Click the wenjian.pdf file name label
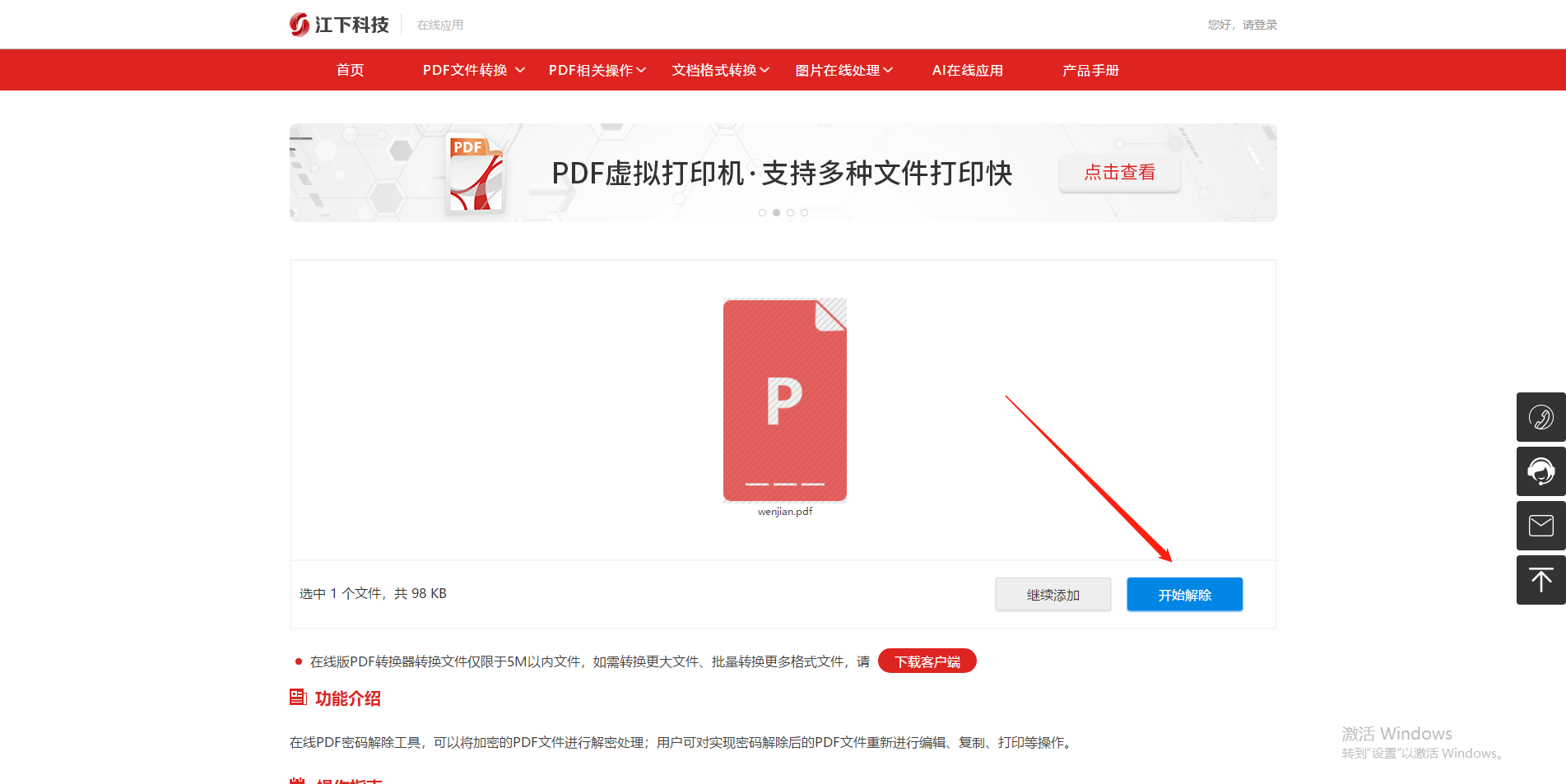This screenshot has height=784, width=1566. pyautogui.click(x=785, y=512)
